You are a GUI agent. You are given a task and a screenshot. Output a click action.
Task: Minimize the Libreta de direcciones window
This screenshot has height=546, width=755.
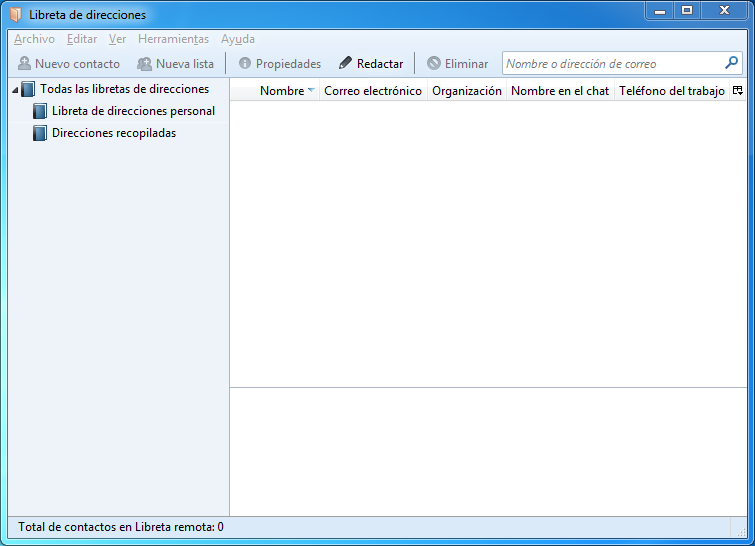click(x=660, y=11)
